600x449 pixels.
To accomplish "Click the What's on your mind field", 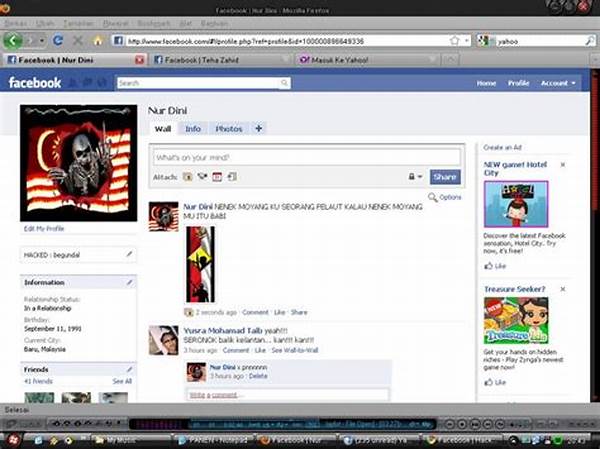I will (x=305, y=157).
